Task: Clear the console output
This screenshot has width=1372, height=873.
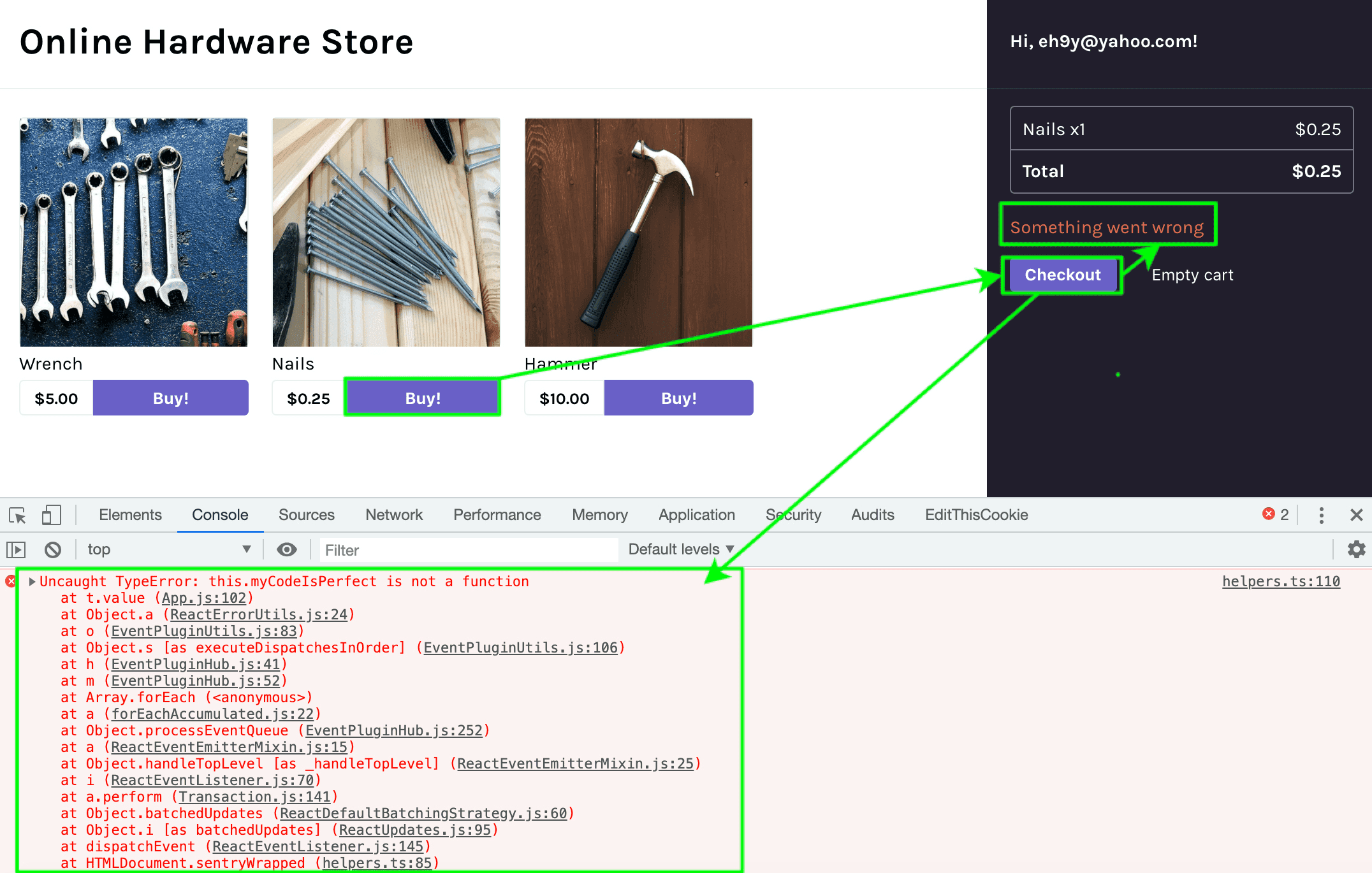Action: pyautogui.click(x=54, y=549)
